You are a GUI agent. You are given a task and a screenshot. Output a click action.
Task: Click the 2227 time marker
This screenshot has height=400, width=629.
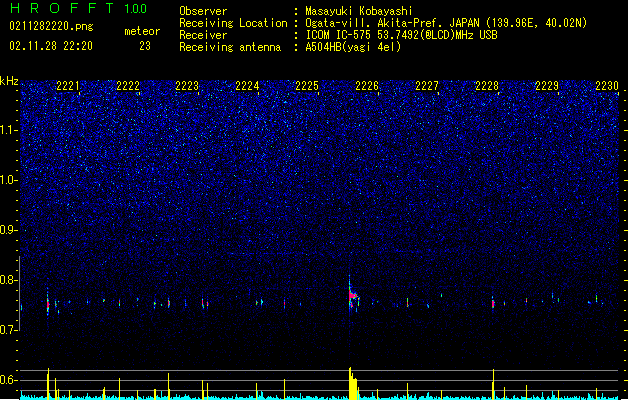tap(427, 86)
